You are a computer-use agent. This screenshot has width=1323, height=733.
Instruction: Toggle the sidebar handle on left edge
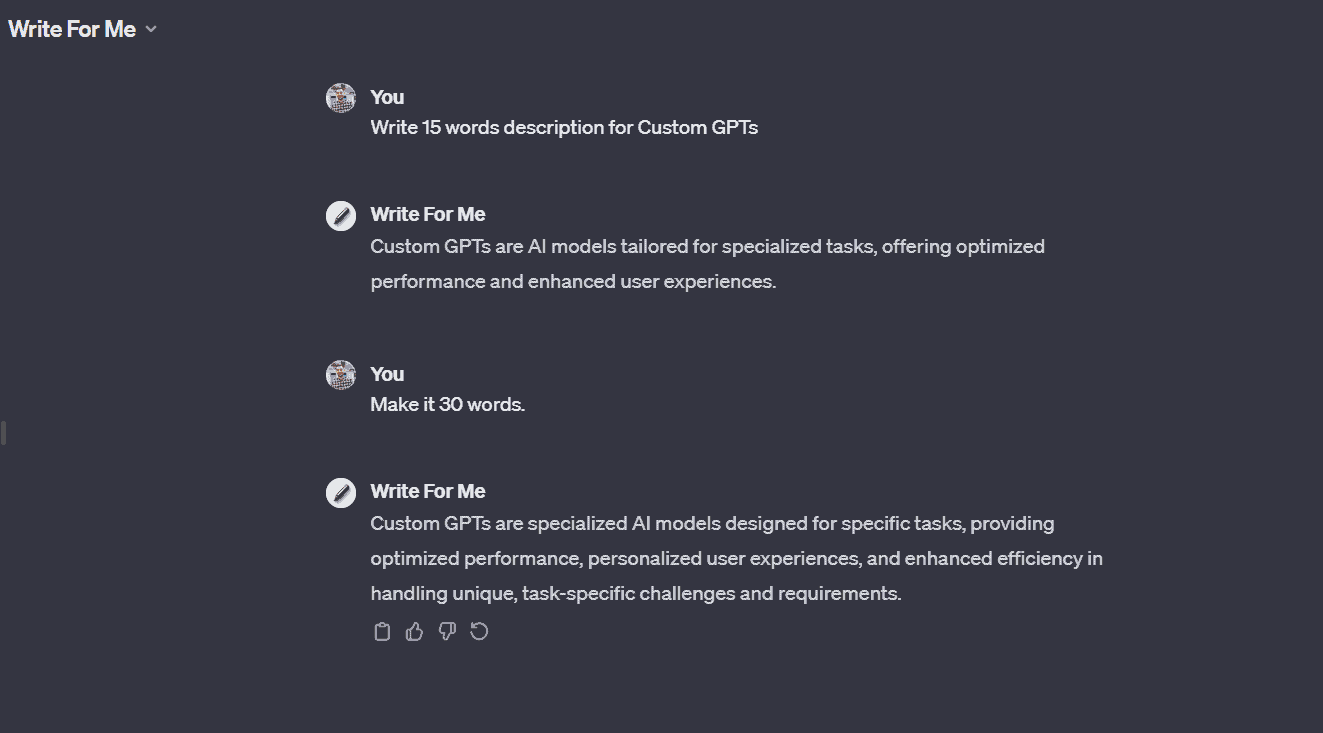tap(3, 433)
